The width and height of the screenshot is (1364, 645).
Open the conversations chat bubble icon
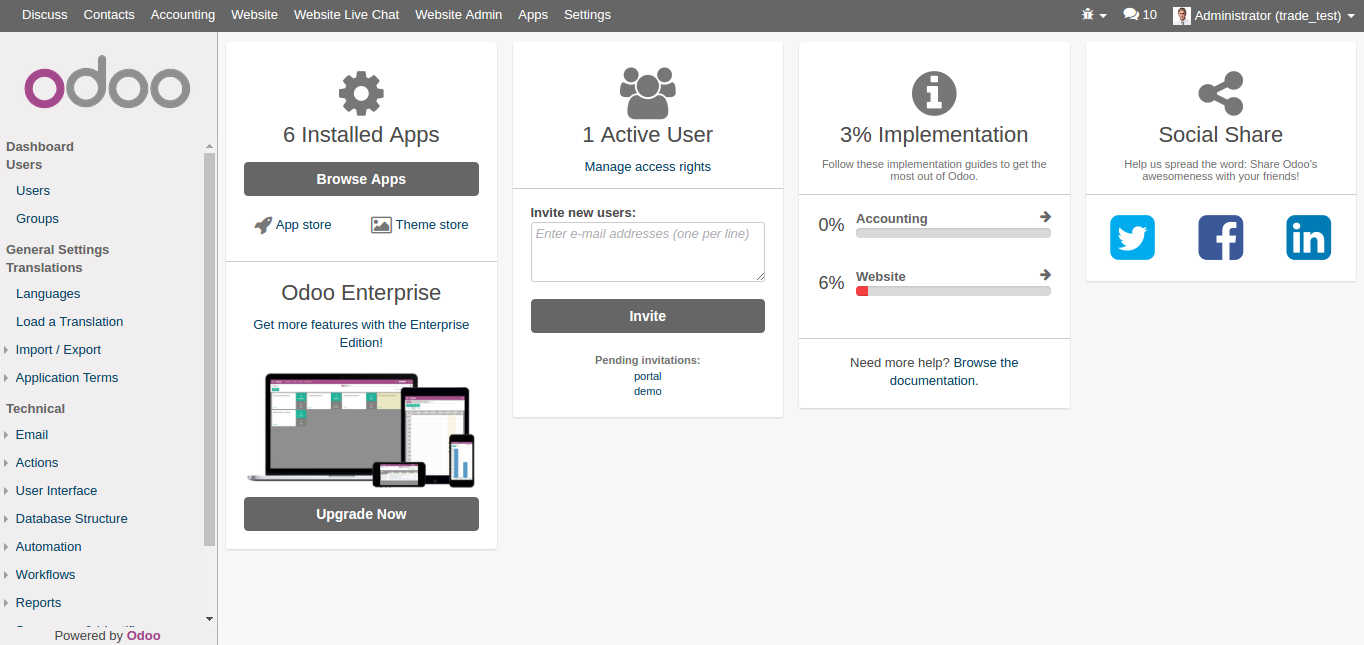(1139, 15)
